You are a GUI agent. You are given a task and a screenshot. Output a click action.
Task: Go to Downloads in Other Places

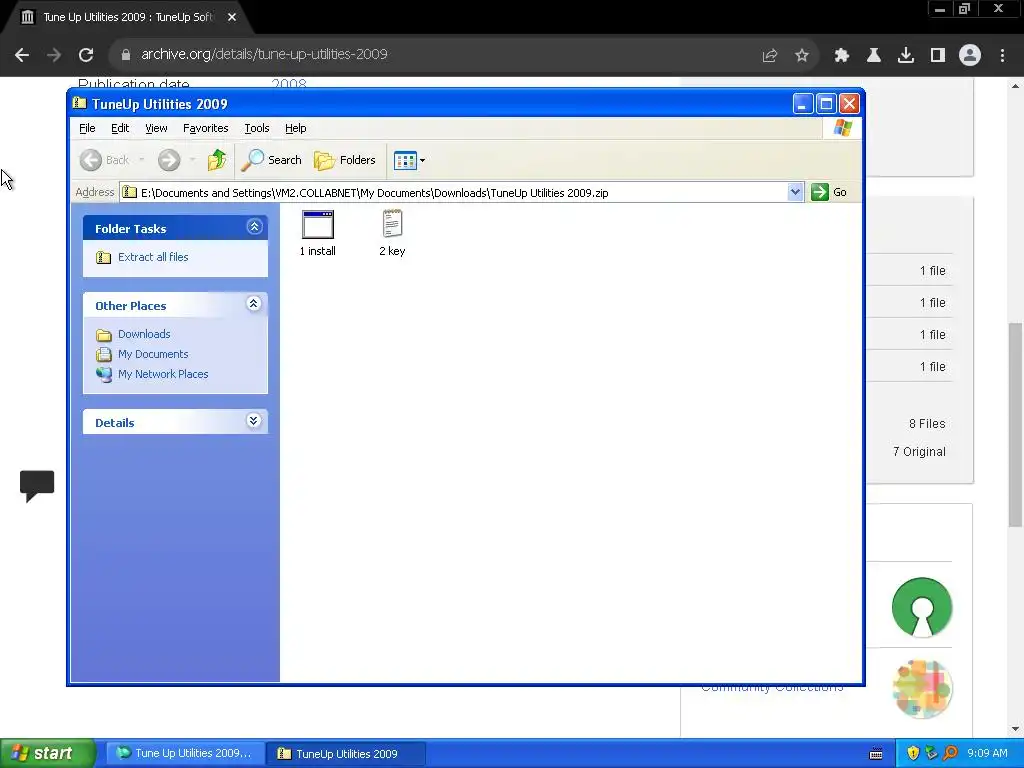coord(144,334)
